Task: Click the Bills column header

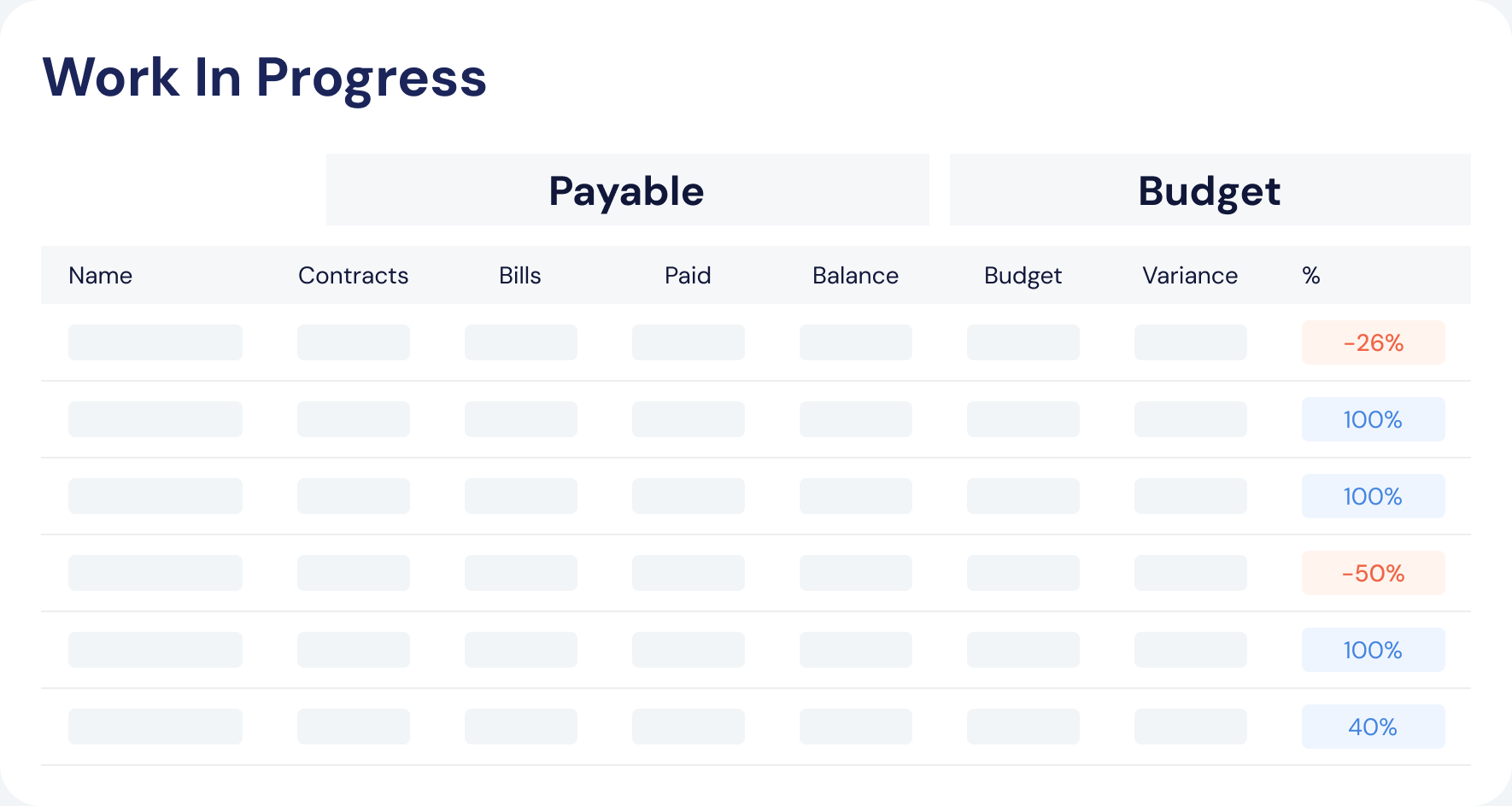Action: pos(520,276)
